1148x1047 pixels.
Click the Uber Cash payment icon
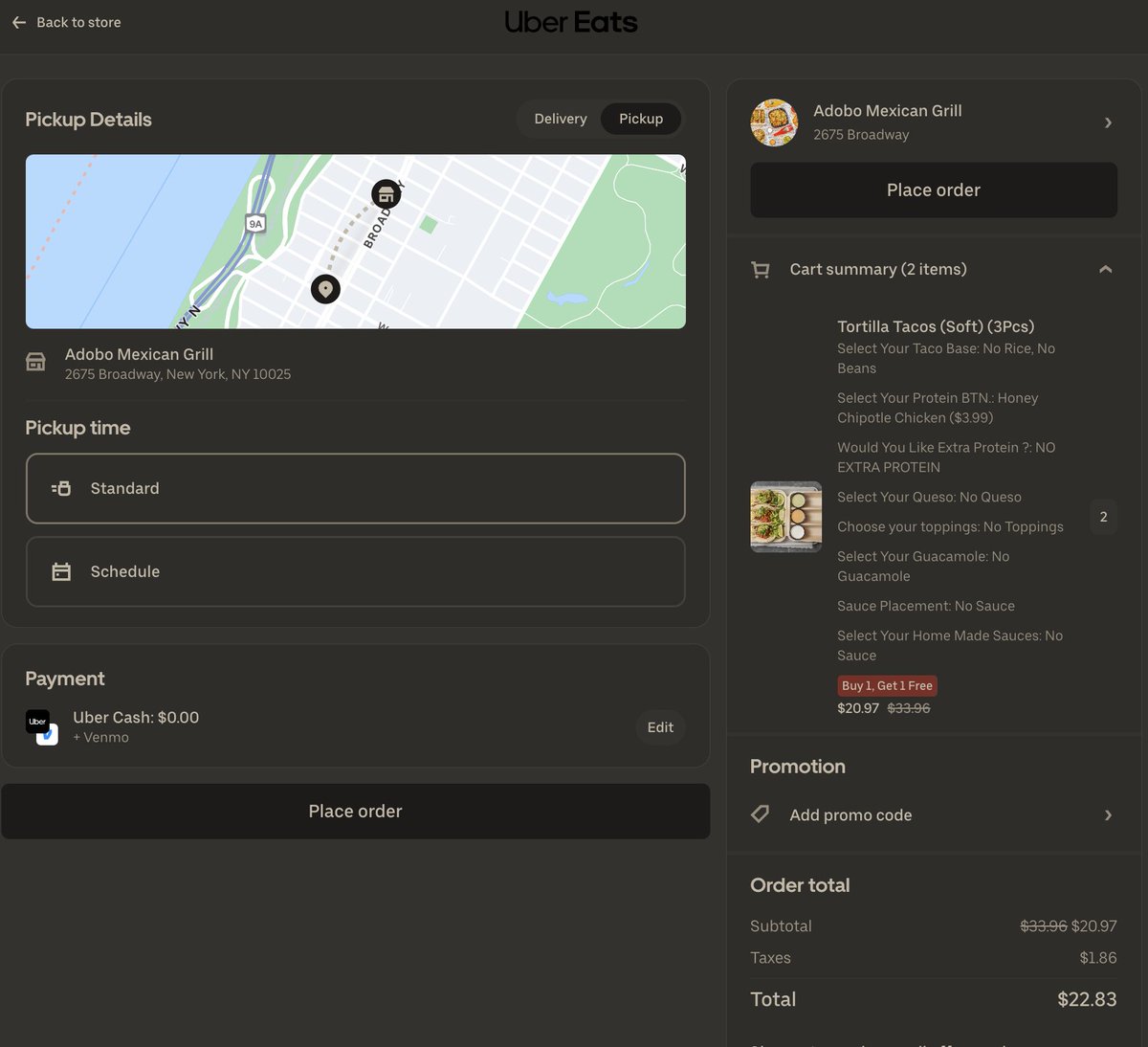41,726
